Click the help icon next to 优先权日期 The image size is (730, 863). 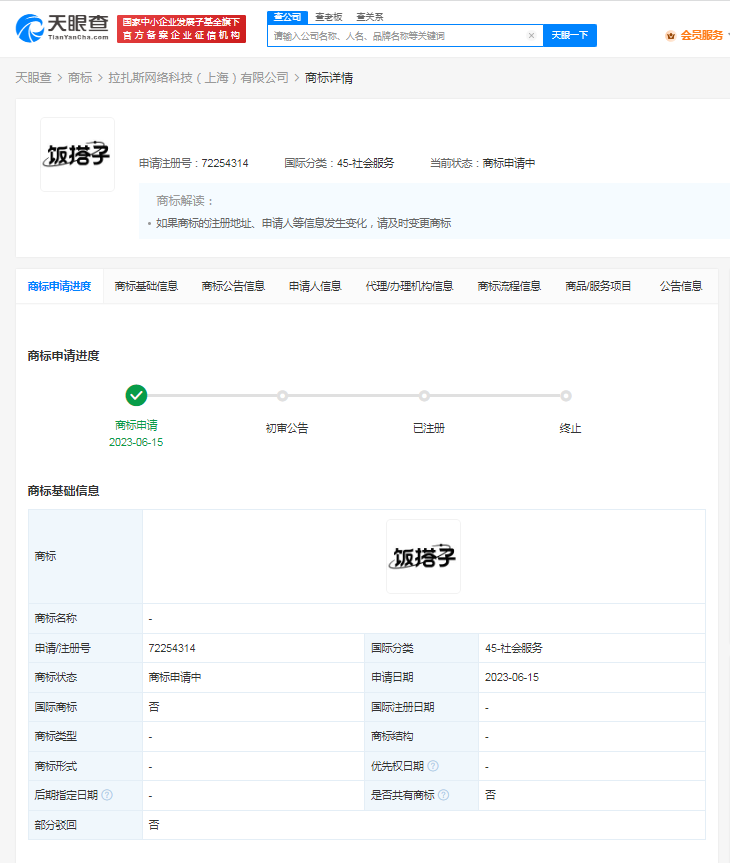pos(433,766)
